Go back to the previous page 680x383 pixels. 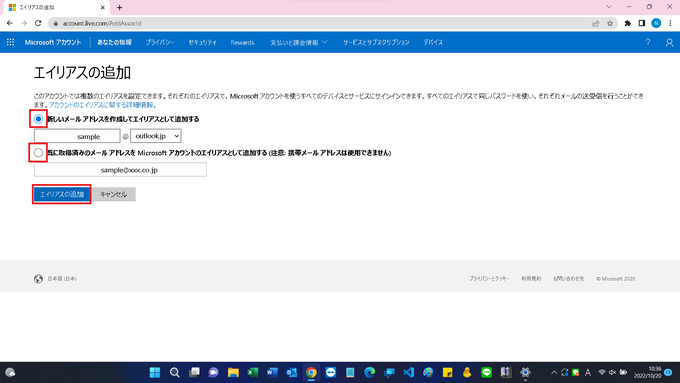10,23
